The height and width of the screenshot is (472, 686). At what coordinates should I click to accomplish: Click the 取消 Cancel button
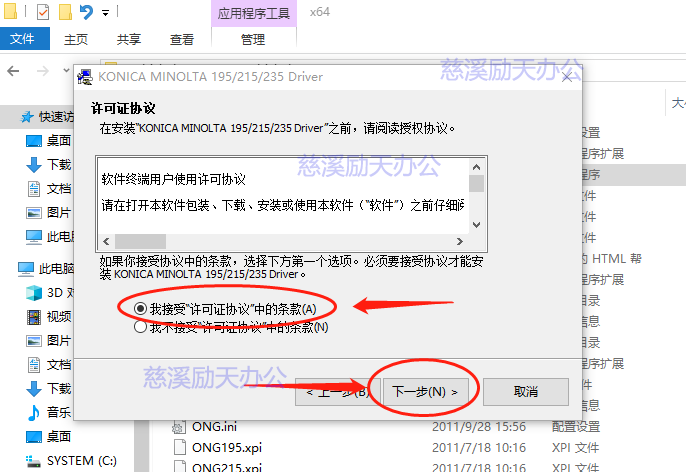click(525, 391)
